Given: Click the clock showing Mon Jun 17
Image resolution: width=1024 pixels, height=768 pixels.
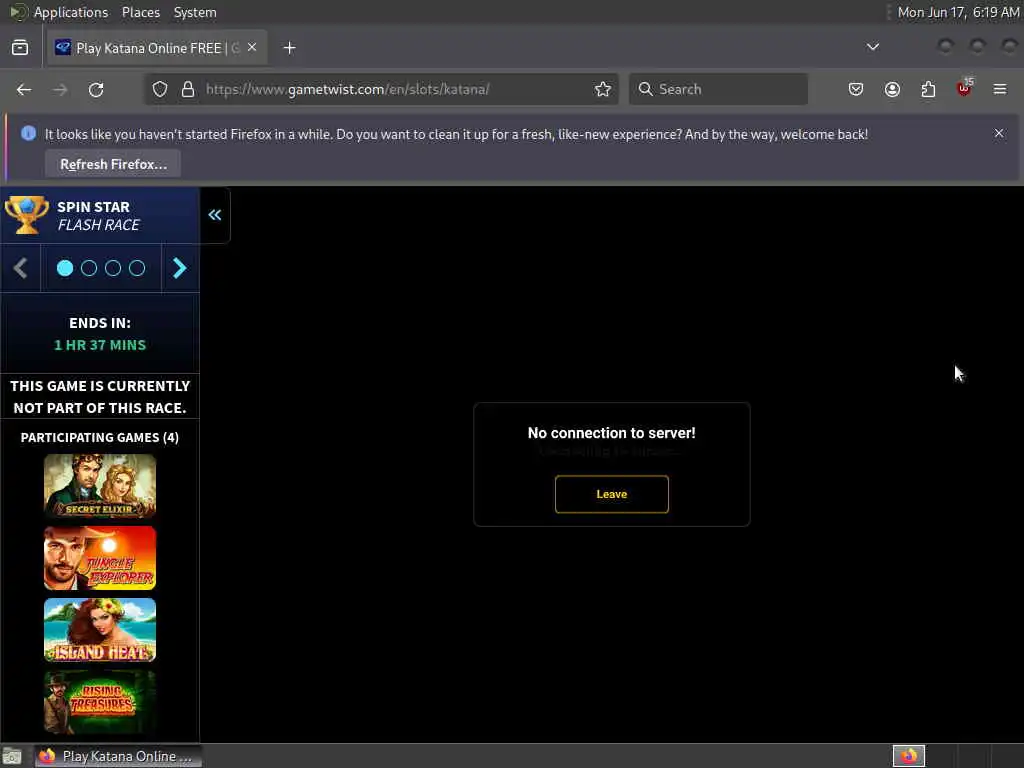Looking at the screenshot, I should coord(957,12).
